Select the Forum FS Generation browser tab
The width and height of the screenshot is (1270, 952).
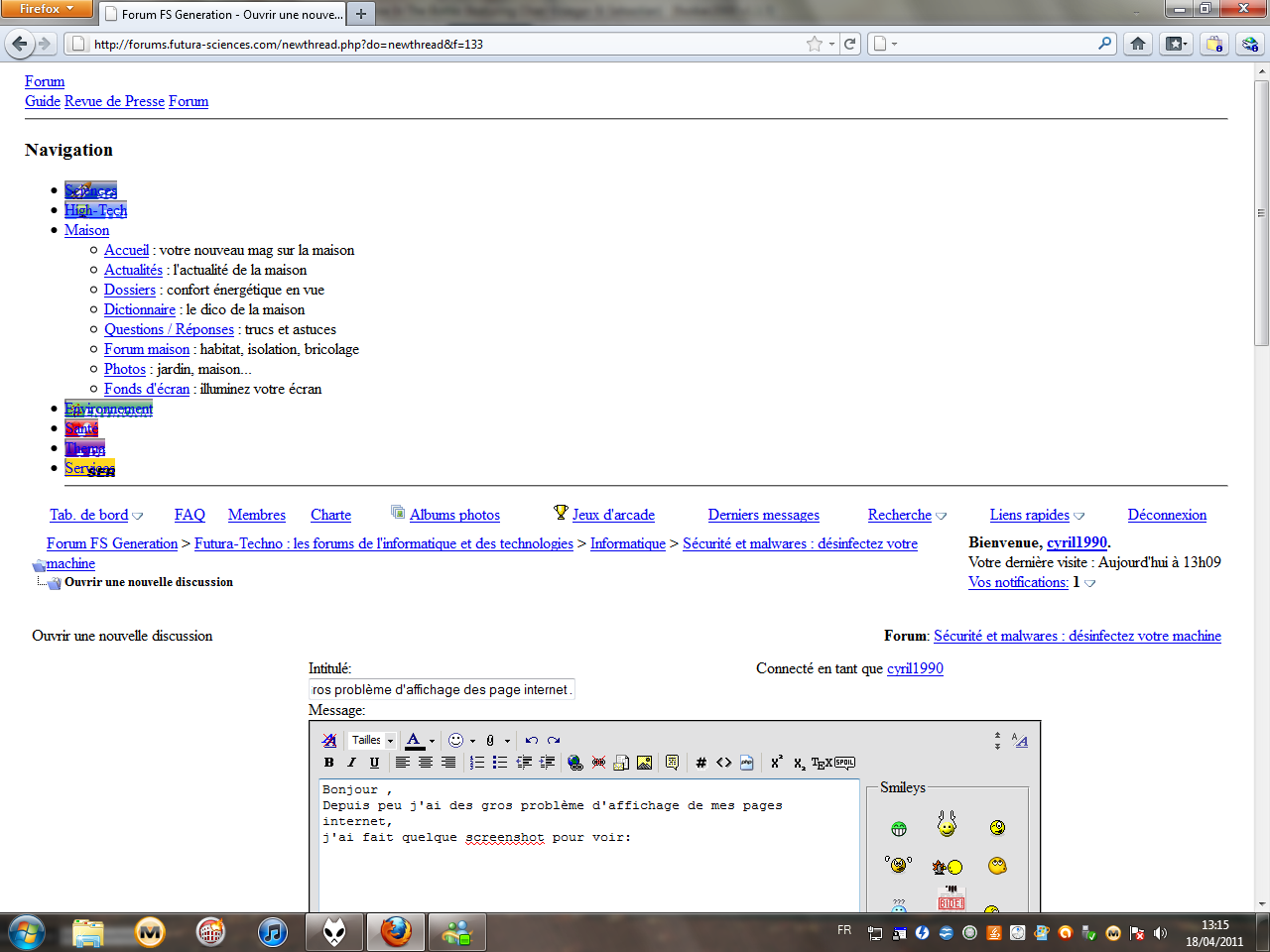(x=222, y=14)
